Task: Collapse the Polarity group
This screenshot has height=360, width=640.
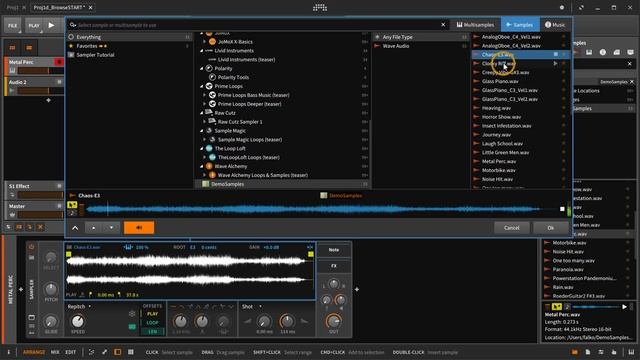Action: tap(202, 69)
